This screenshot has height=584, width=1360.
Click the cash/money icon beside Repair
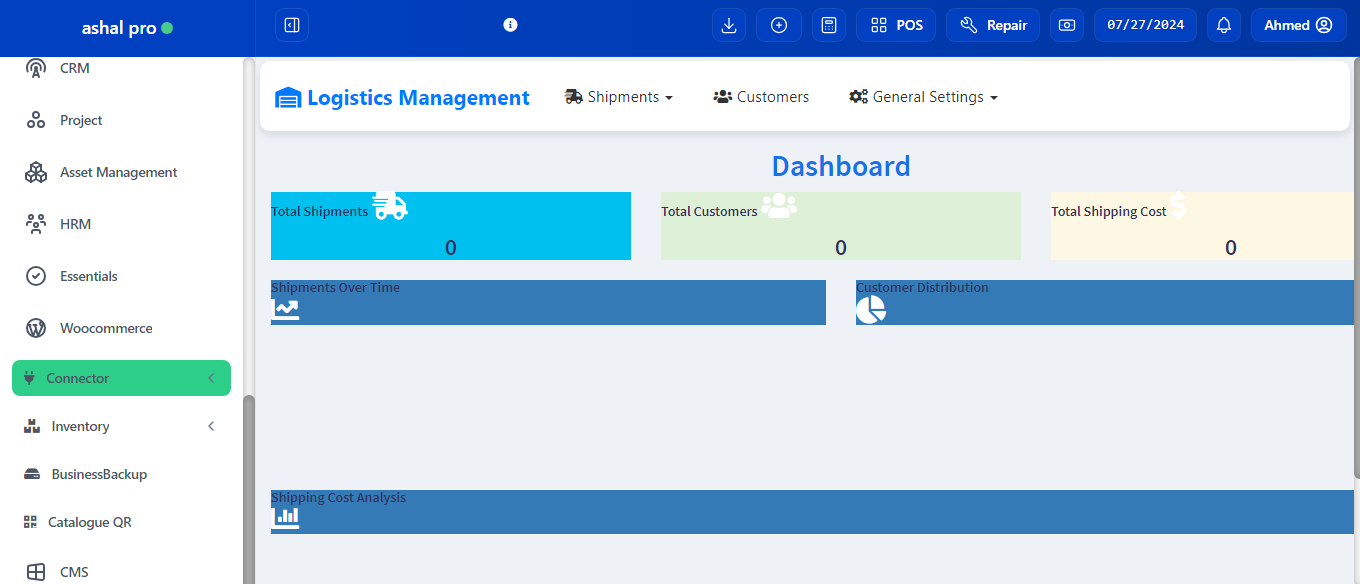[1067, 25]
